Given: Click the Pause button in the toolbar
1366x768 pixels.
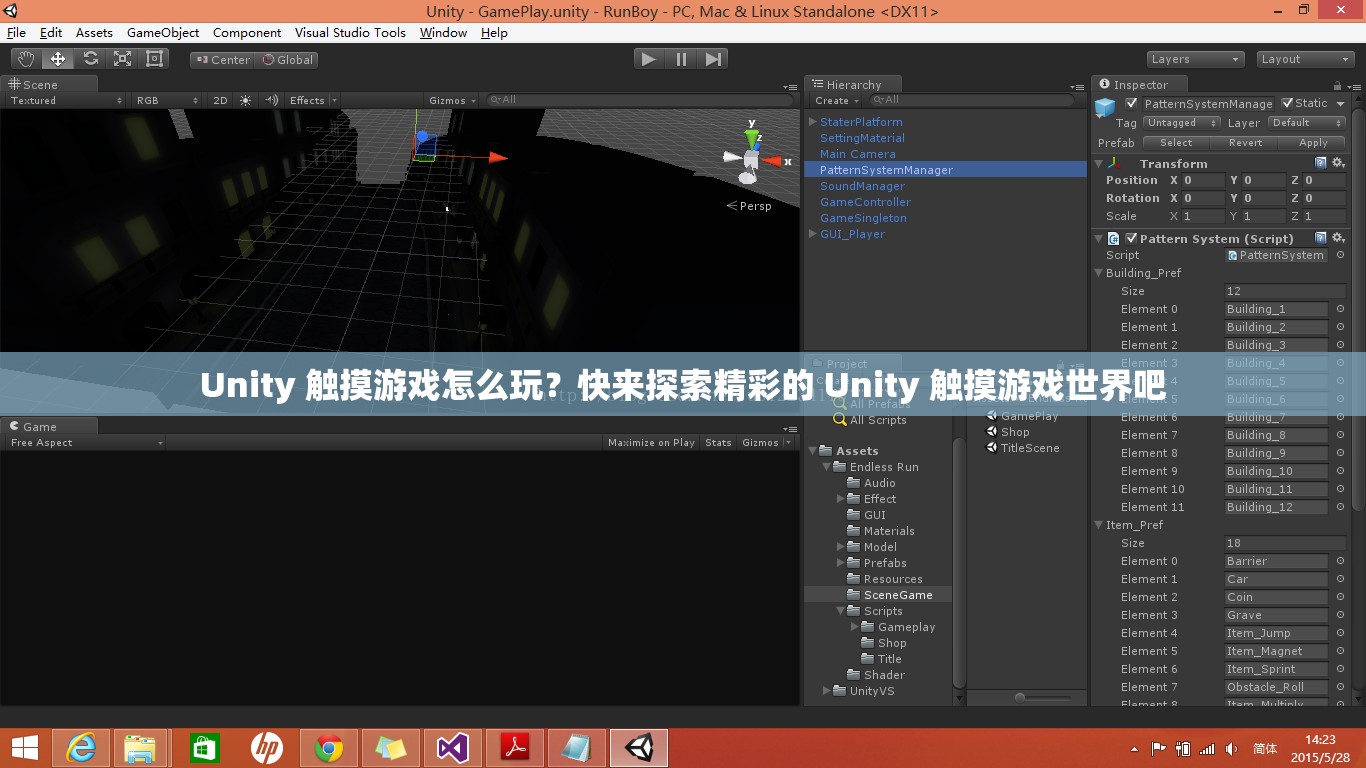Looking at the screenshot, I should tap(681, 59).
